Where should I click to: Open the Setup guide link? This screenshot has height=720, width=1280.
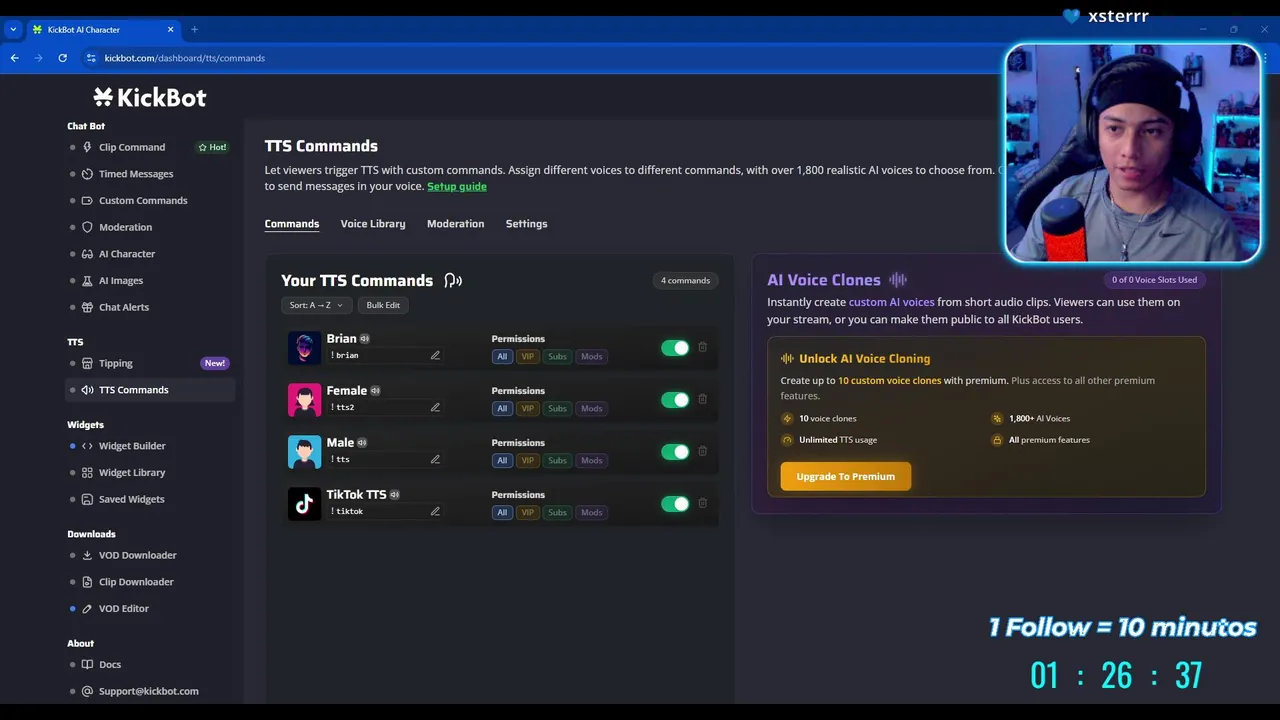click(457, 186)
